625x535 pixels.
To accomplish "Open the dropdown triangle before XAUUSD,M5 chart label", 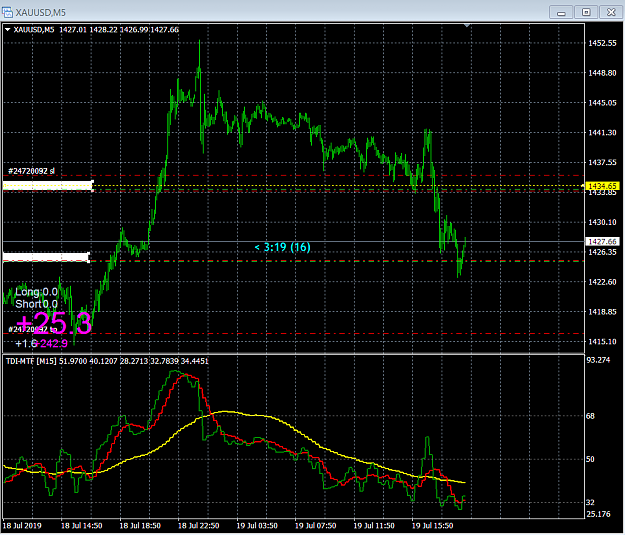I will click(8, 30).
